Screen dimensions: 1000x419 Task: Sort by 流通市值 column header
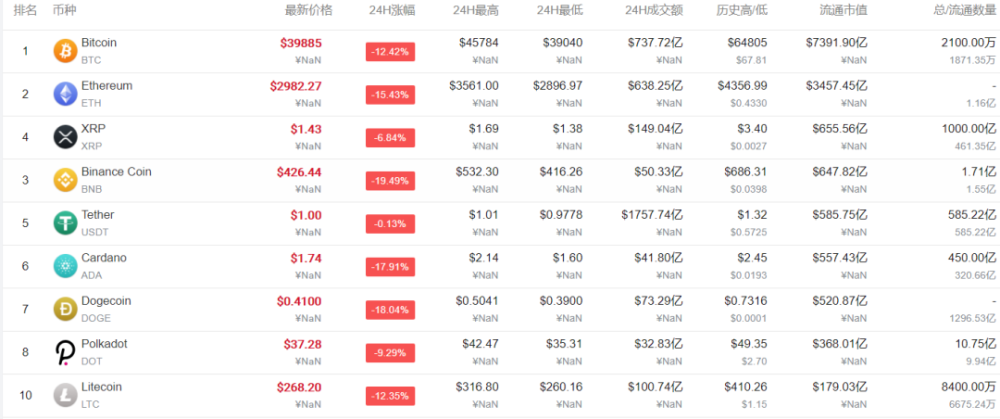coord(843,10)
